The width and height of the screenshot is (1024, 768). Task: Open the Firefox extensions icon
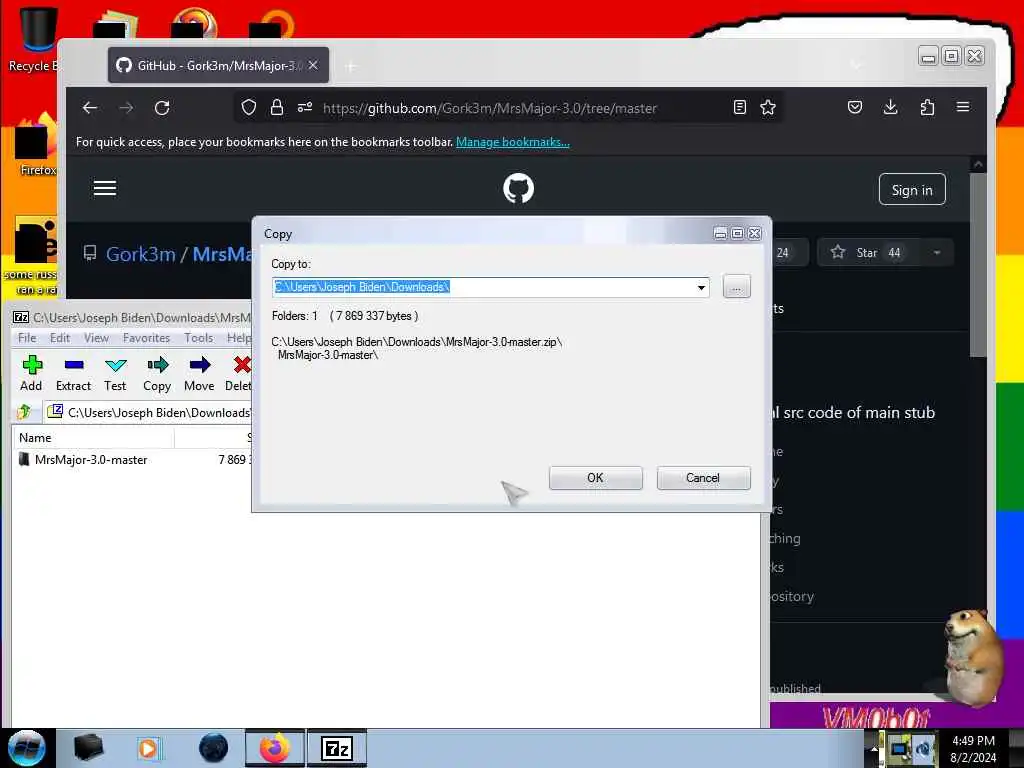(927, 107)
